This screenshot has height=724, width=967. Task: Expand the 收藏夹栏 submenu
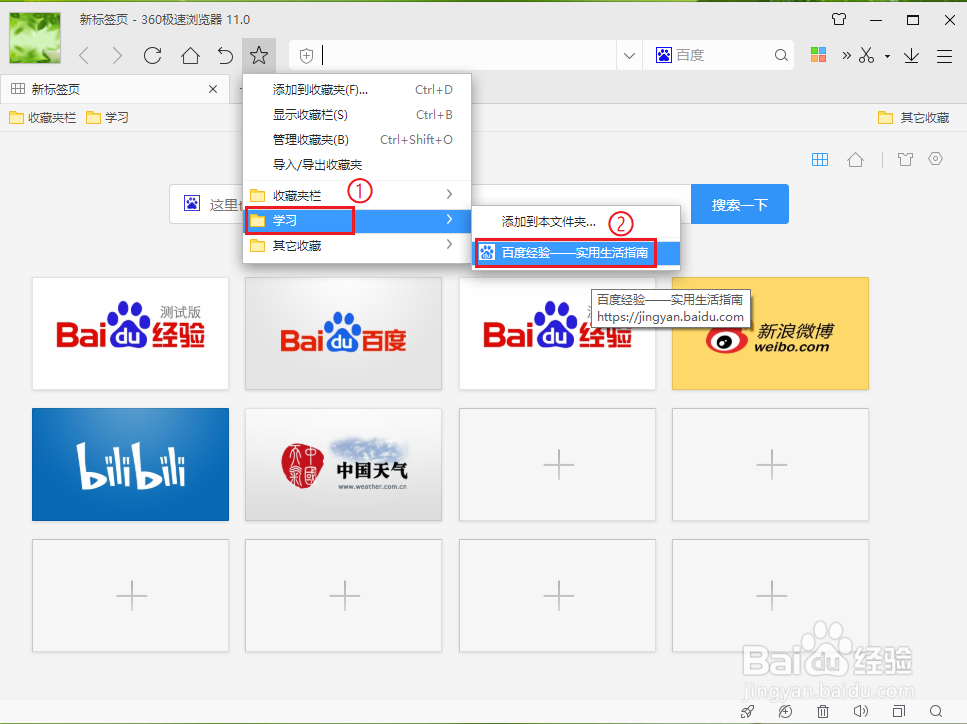357,195
